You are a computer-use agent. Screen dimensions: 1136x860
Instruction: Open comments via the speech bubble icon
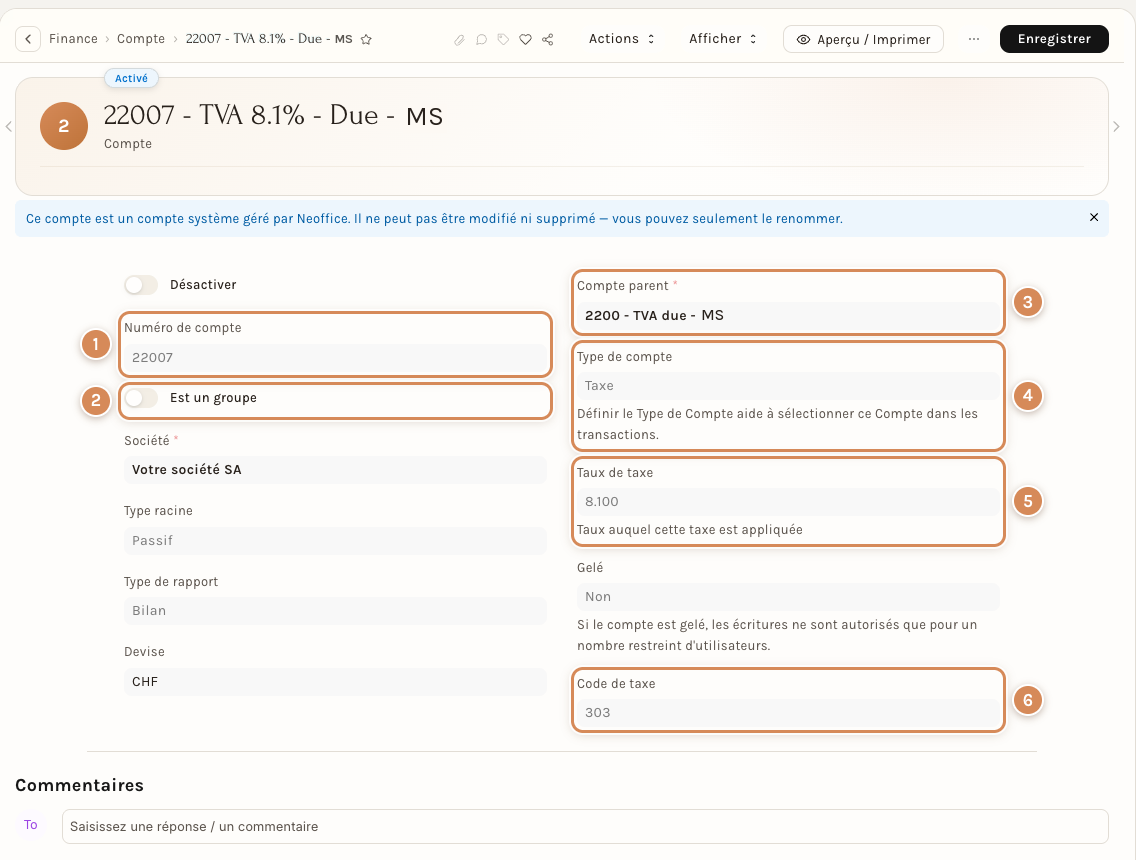[481, 40]
